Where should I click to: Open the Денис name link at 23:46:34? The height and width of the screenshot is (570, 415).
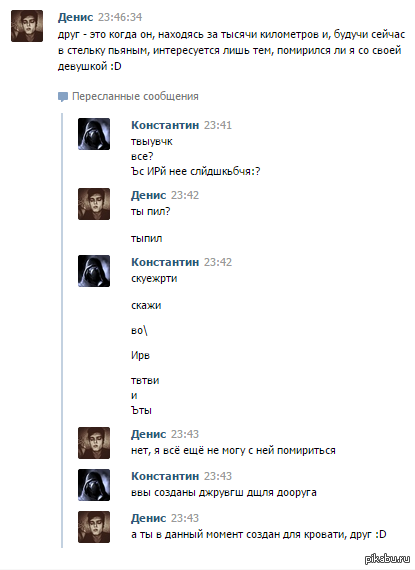[76, 17]
